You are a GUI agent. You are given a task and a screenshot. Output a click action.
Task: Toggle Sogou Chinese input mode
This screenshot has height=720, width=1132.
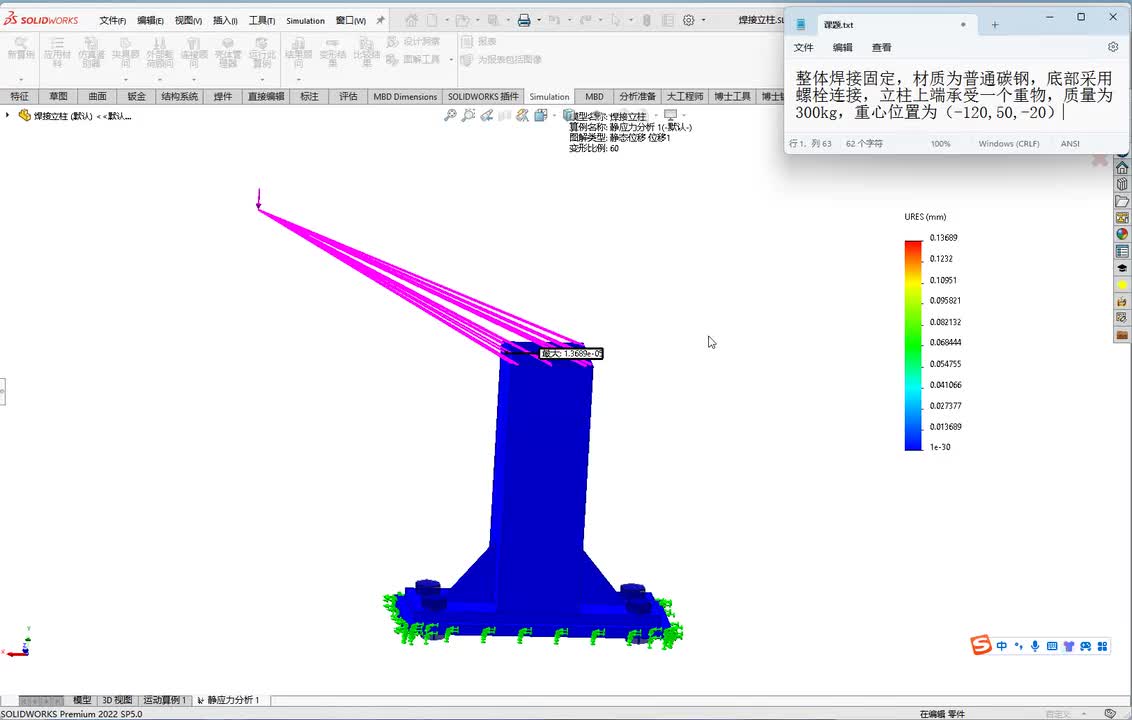(1002, 646)
